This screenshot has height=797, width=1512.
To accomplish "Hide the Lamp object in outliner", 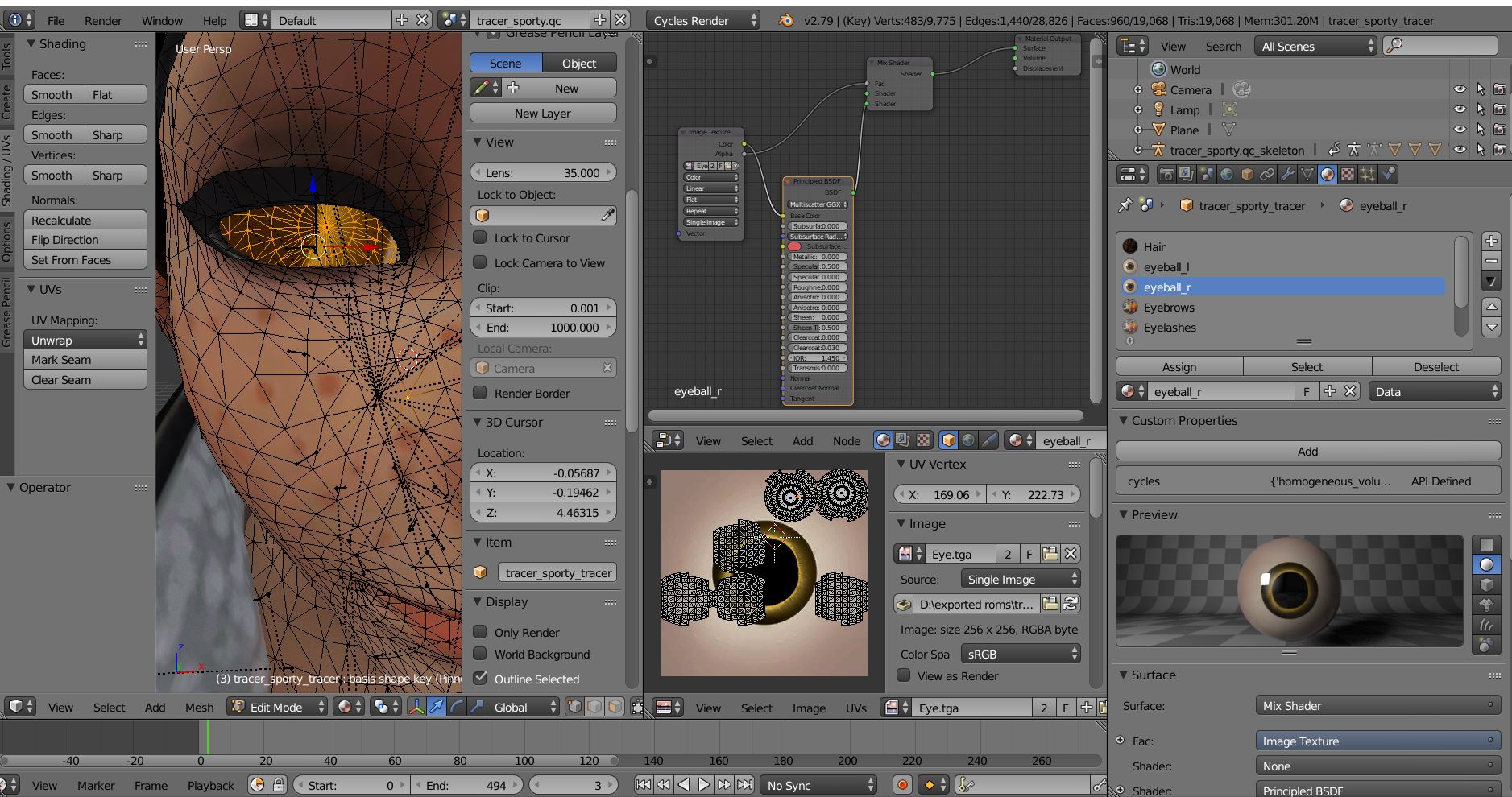I will point(1460,109).
